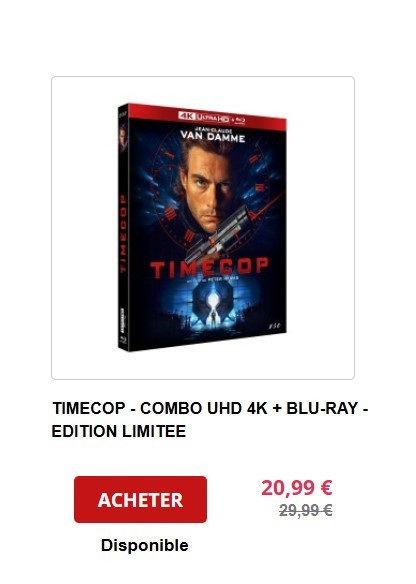Click the Disponible availability label
Image resolution: width=416 pixels, height=584 pixels.
point(145,545)
